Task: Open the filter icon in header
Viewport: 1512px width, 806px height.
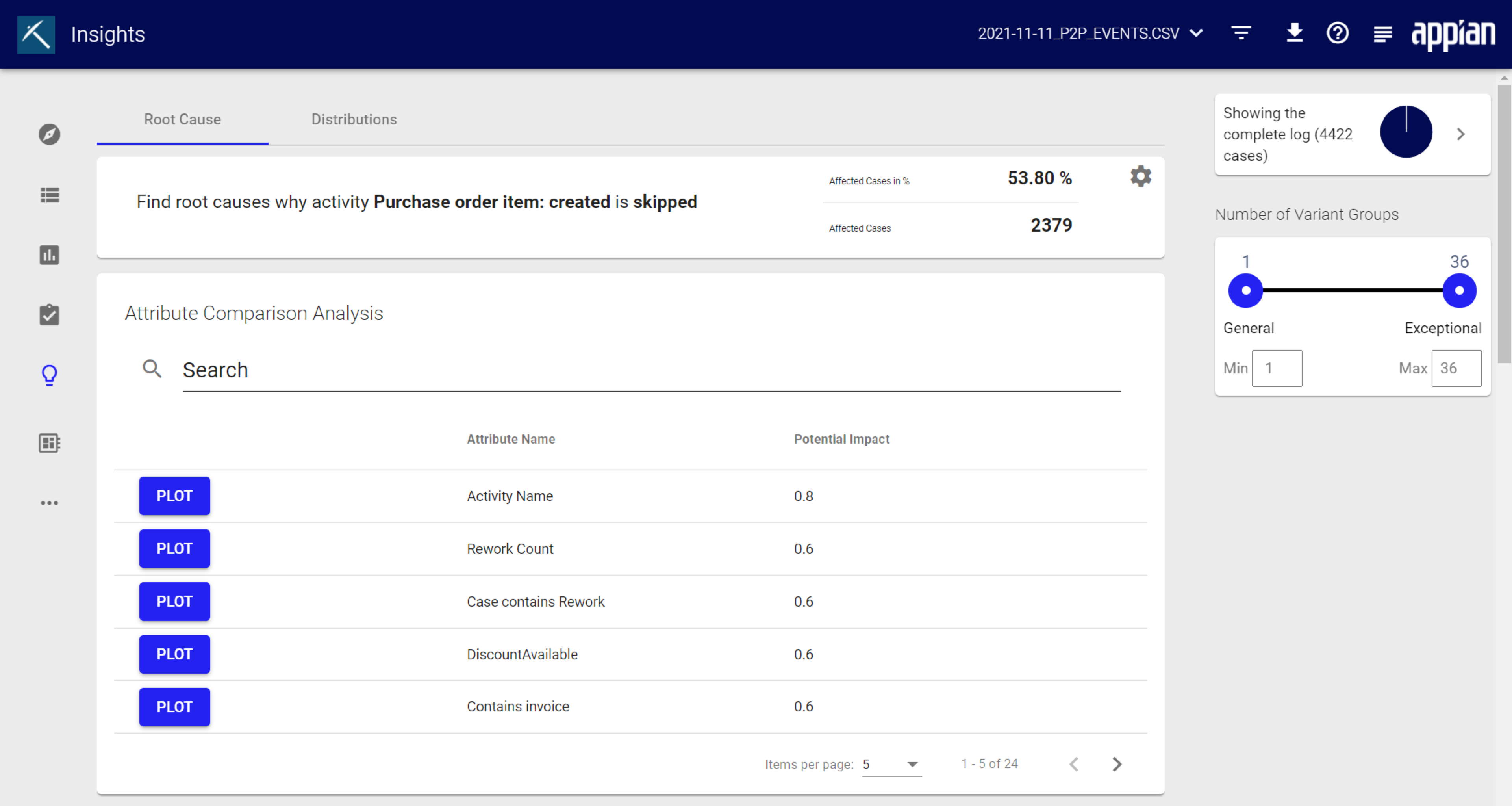Action: click(1241, 33)
